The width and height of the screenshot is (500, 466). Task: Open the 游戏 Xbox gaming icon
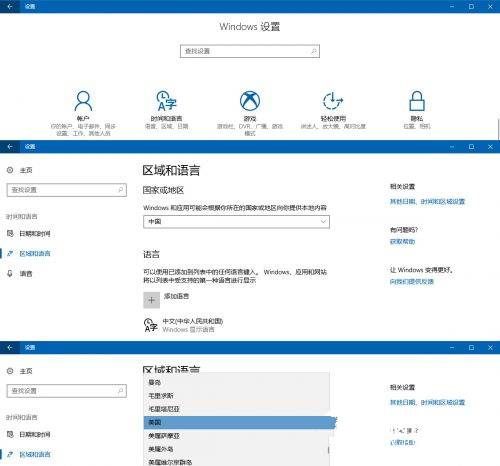[250, 101]
